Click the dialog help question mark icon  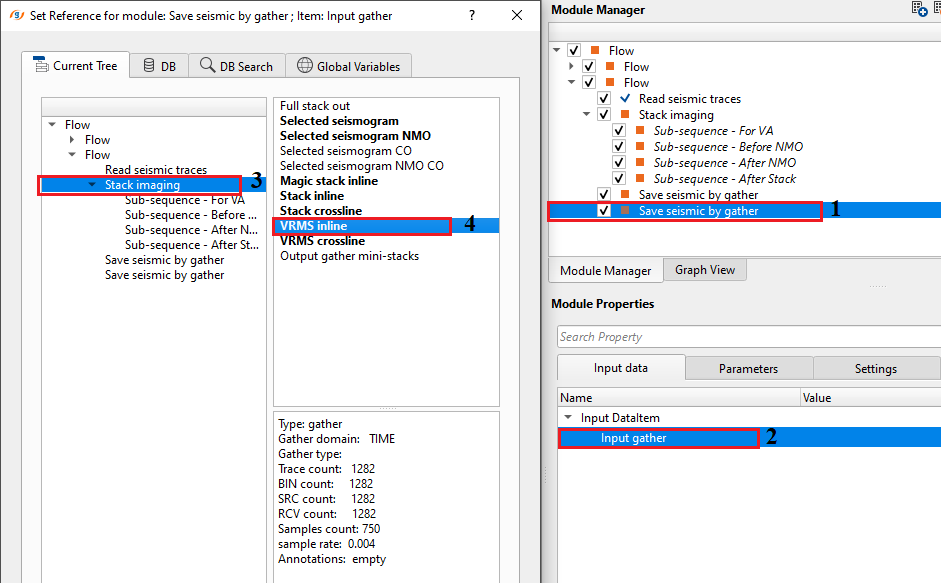[x=472, y=16]
